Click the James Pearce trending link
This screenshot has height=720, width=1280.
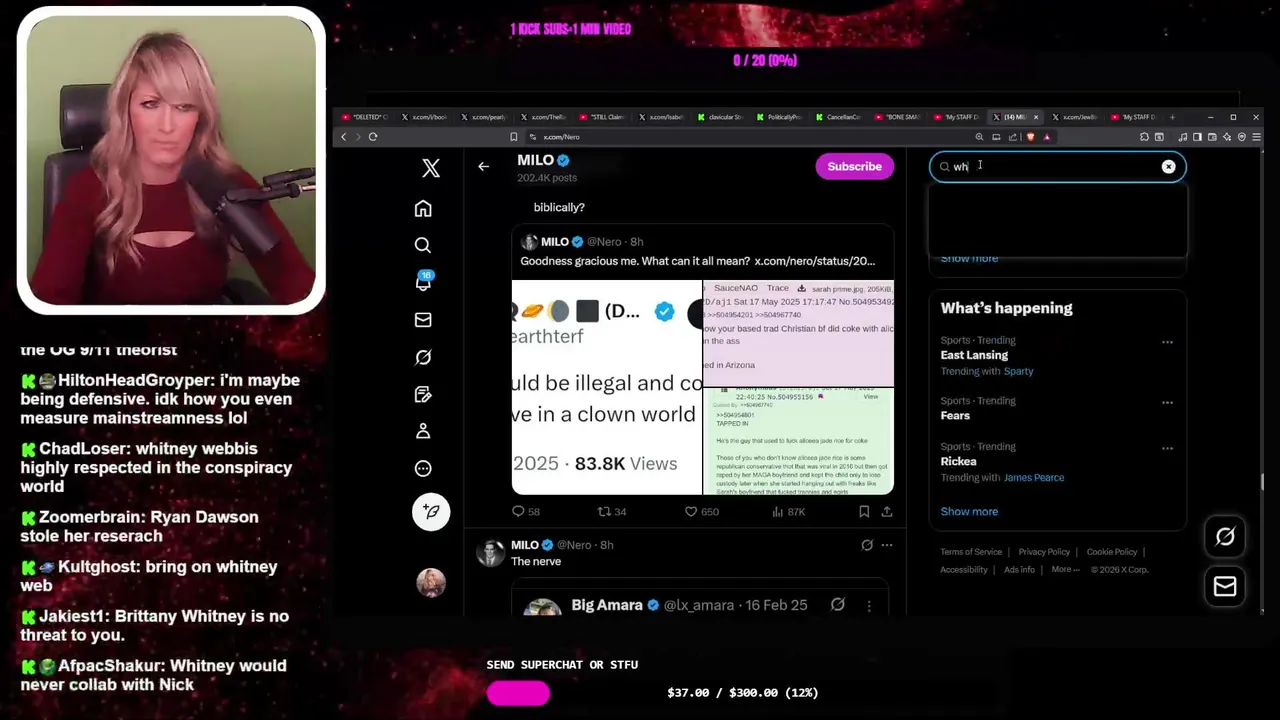pyautogui.click(x=1034, y=477)
